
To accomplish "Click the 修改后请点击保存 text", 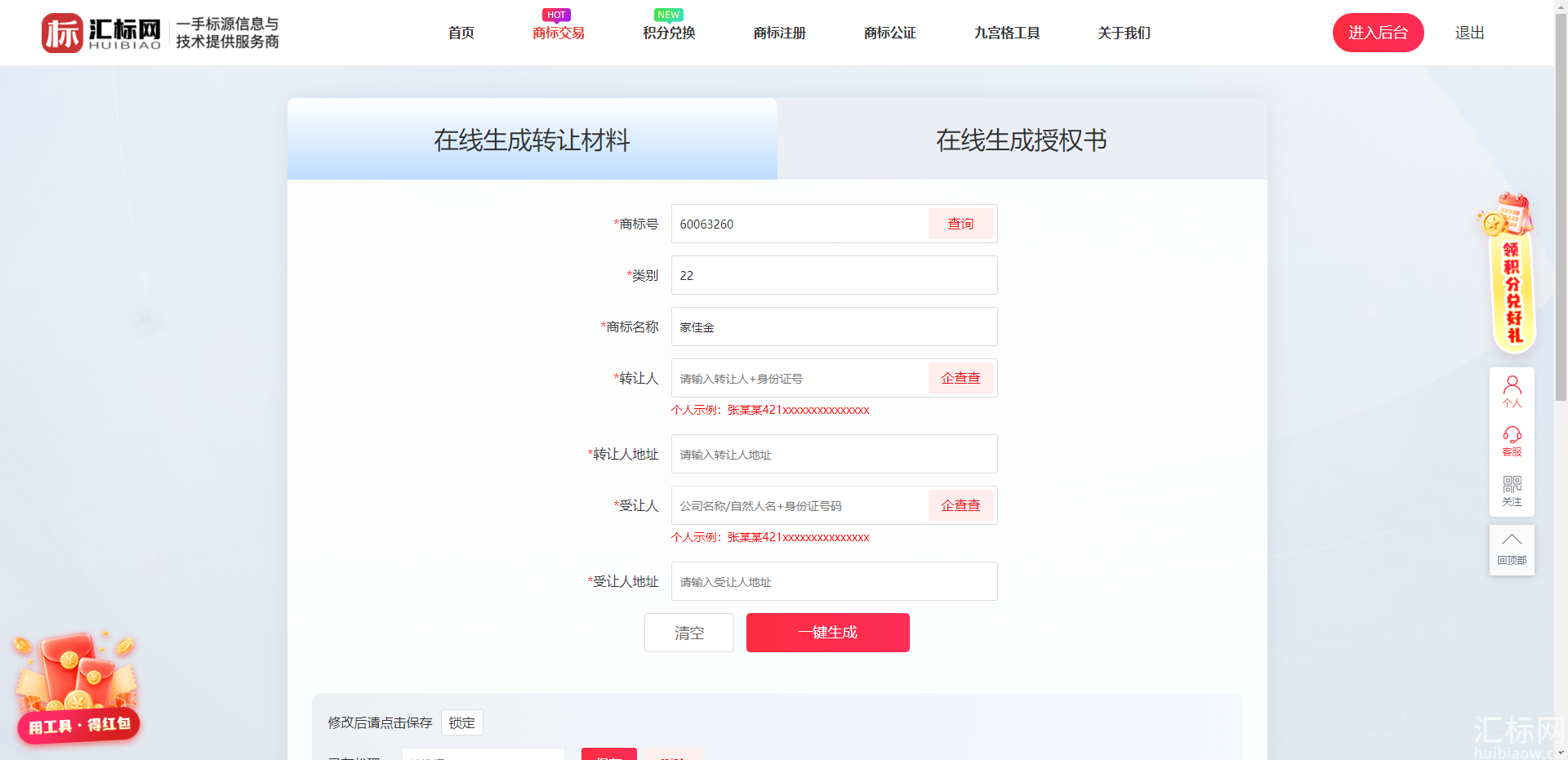I will (380, 722).
